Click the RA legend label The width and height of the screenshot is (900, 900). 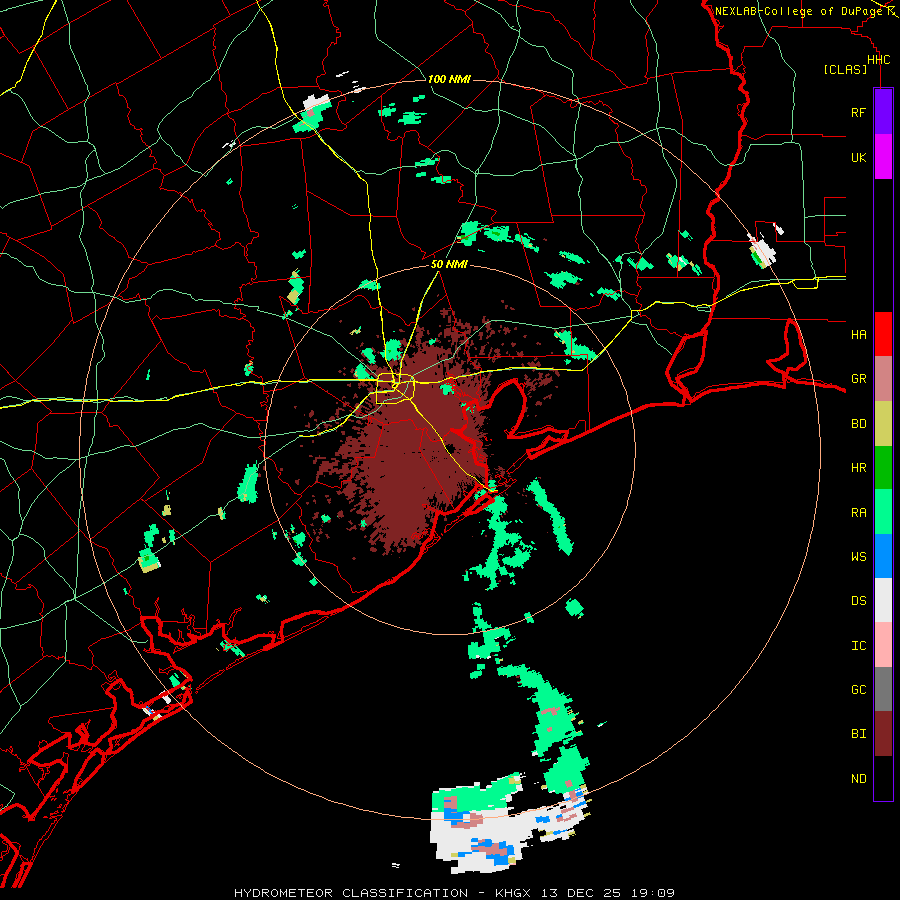point(858,513)
